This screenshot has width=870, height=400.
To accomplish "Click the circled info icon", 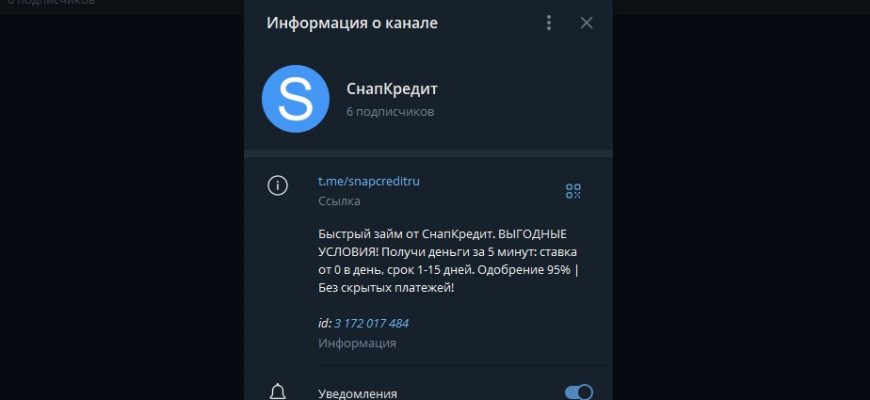I will point(277,185).
